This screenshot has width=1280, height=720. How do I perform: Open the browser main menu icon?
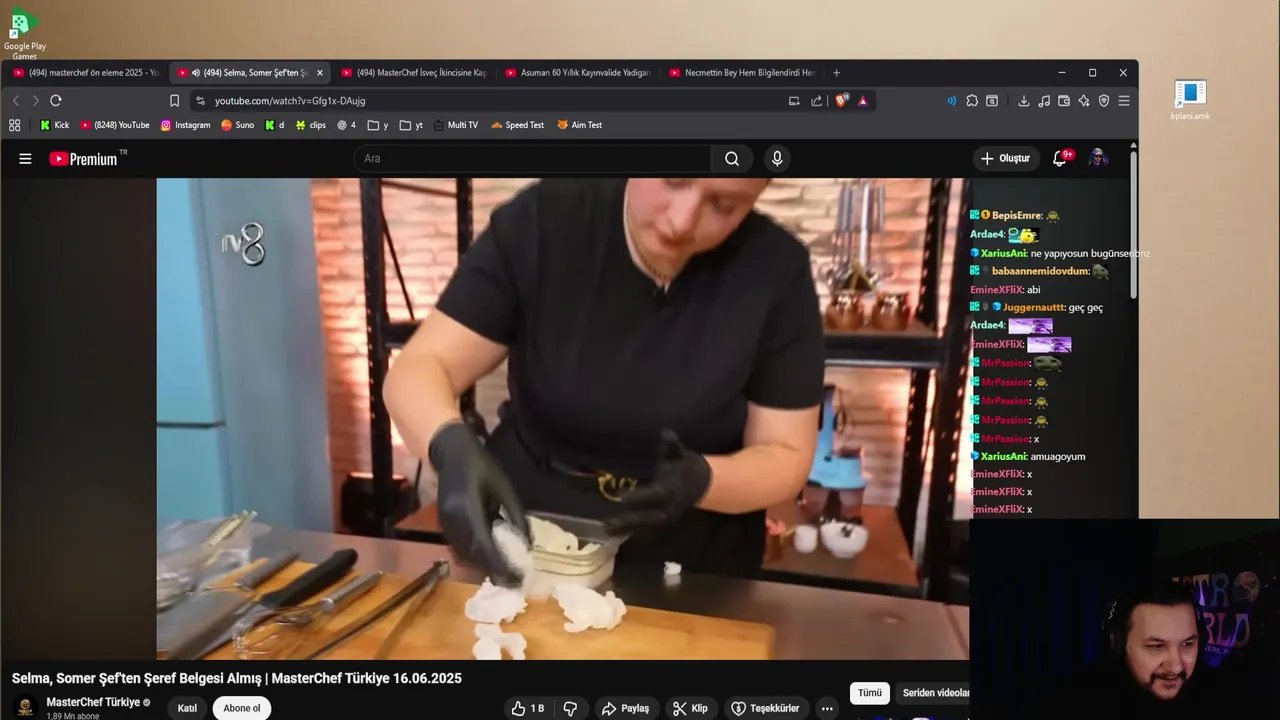point(1124,100)
